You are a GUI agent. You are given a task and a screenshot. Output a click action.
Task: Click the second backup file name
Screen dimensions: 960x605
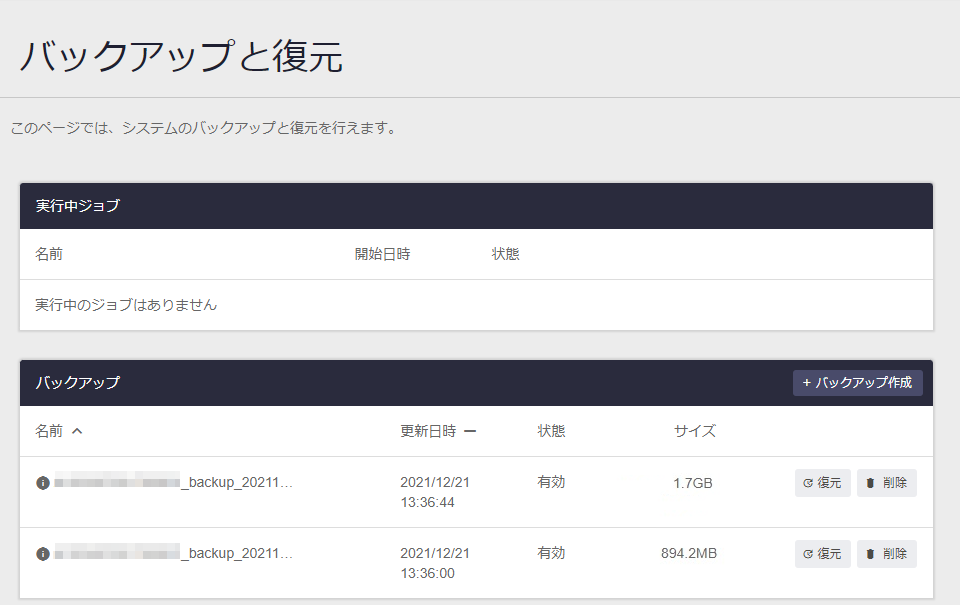click(x=173, y=554)
